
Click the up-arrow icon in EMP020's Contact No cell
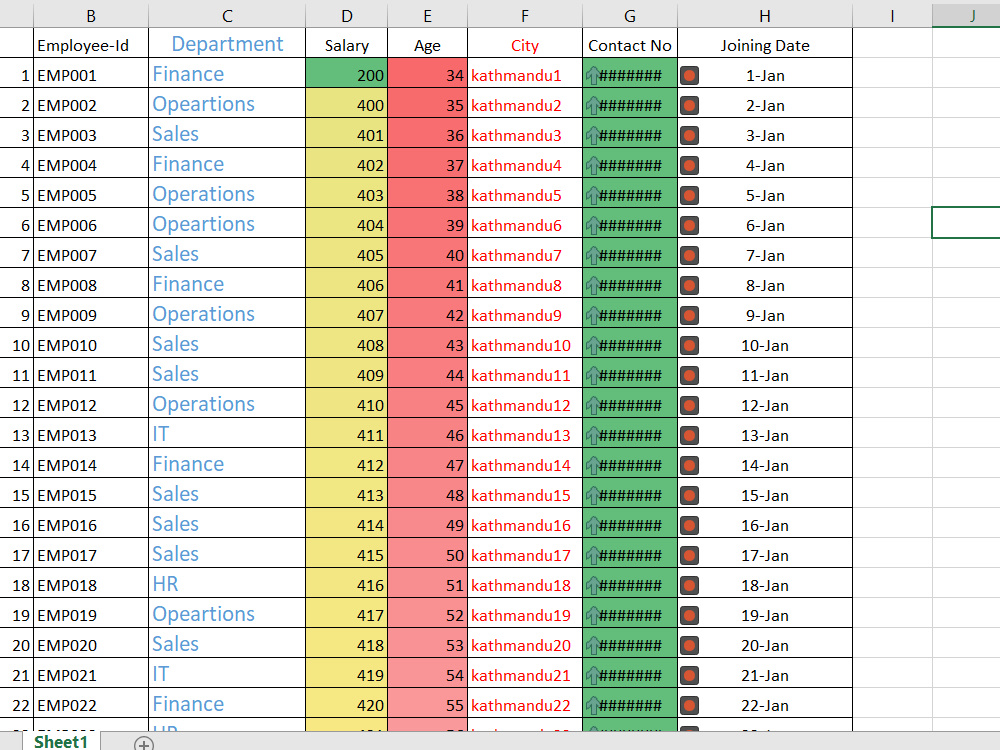pos(592,645)
